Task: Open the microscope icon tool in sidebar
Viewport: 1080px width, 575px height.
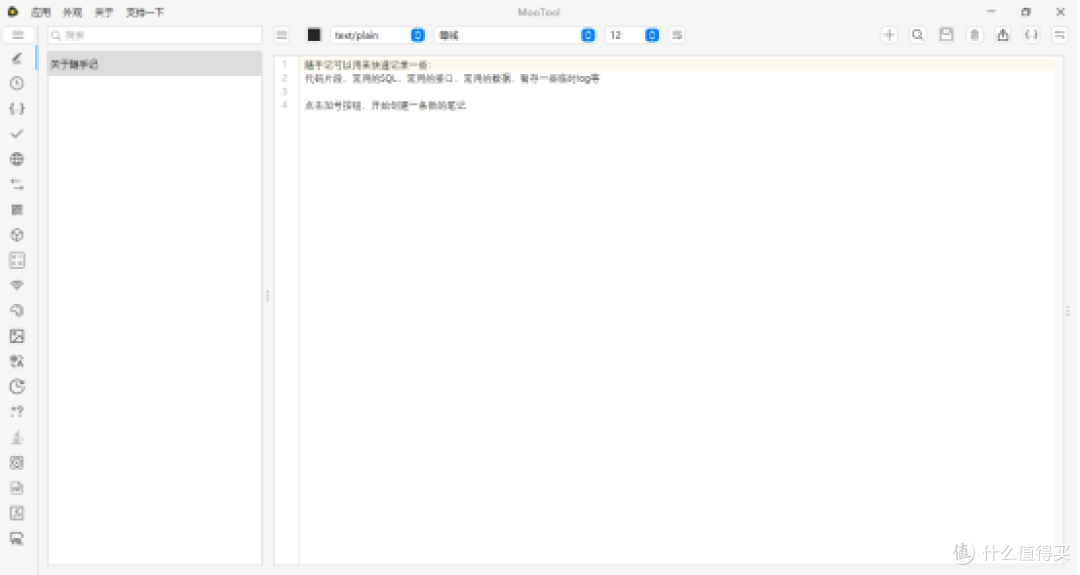Action: (17, 437)
